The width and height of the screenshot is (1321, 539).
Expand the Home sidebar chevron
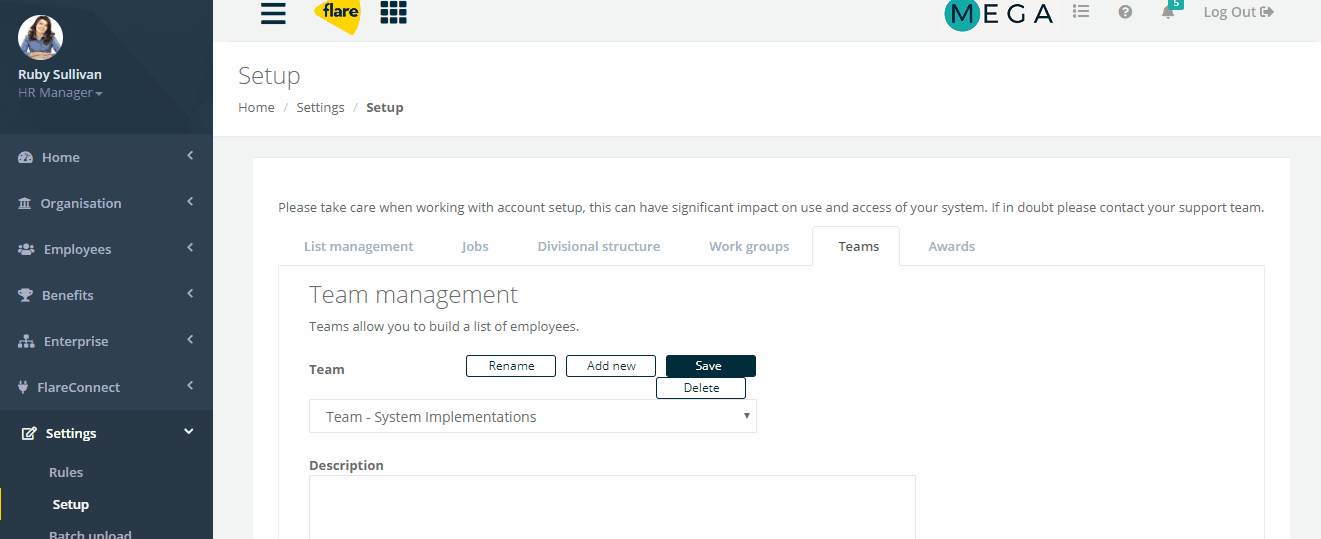tap(190, 155)
